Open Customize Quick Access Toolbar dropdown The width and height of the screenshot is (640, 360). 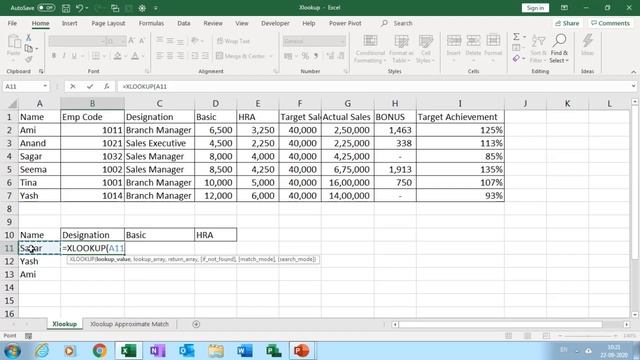[156, 8]
